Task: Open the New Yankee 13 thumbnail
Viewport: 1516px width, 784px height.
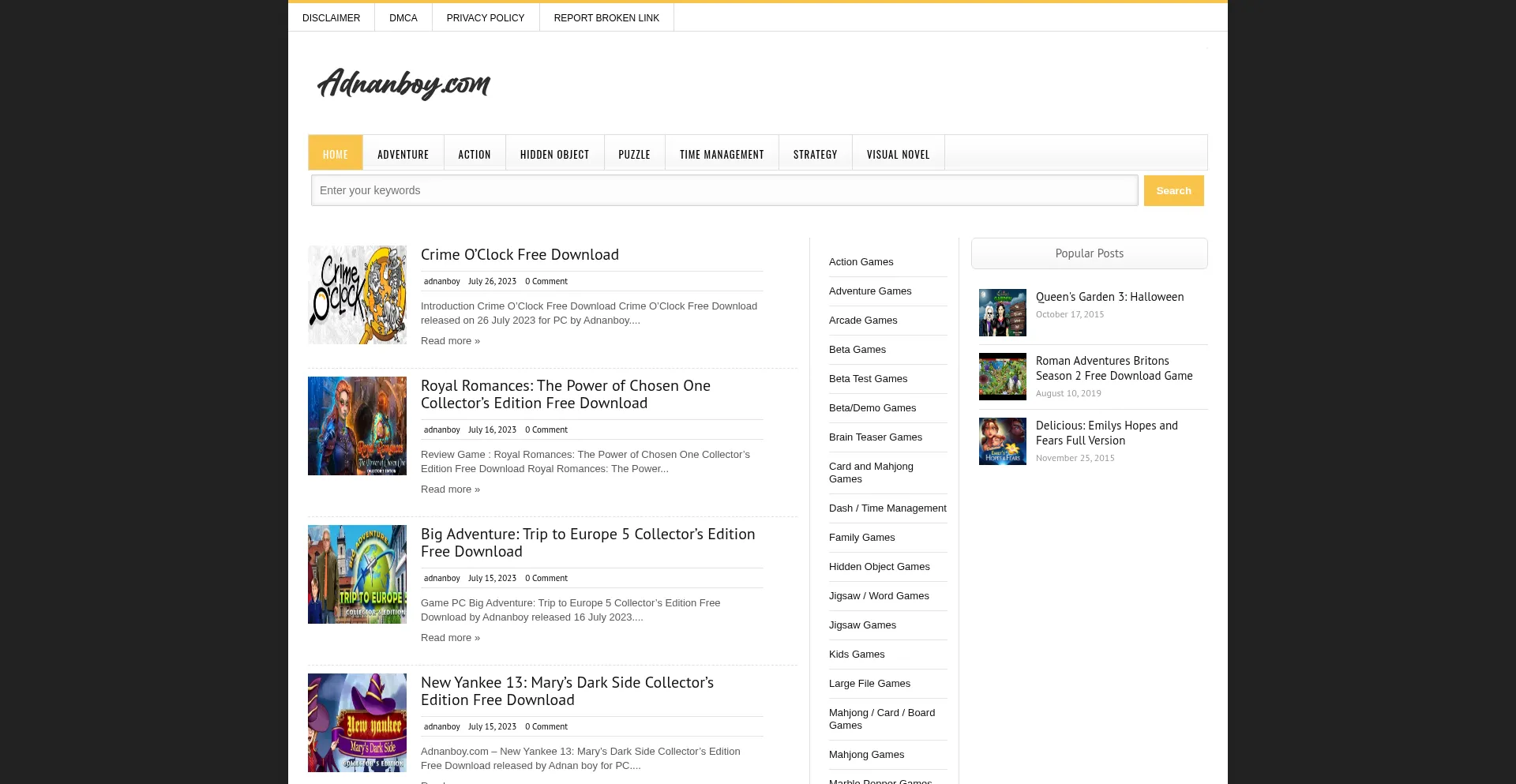Action: pos(357,722)
